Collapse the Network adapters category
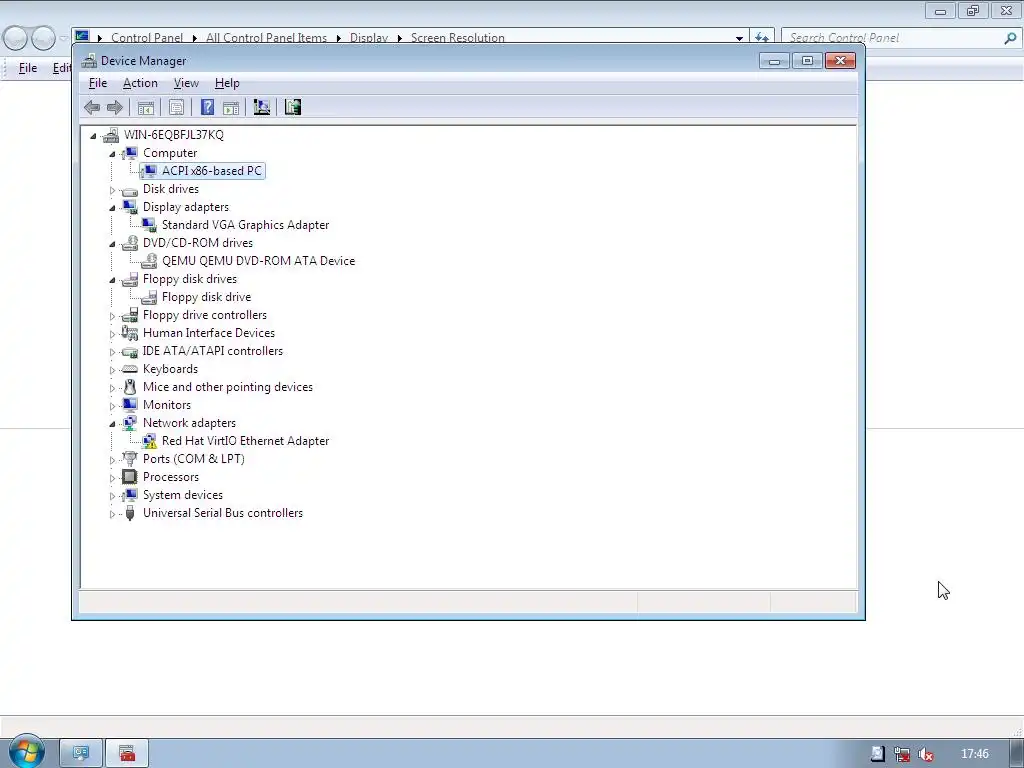This screenshot has width=1024, height=768. click(112, 424)
